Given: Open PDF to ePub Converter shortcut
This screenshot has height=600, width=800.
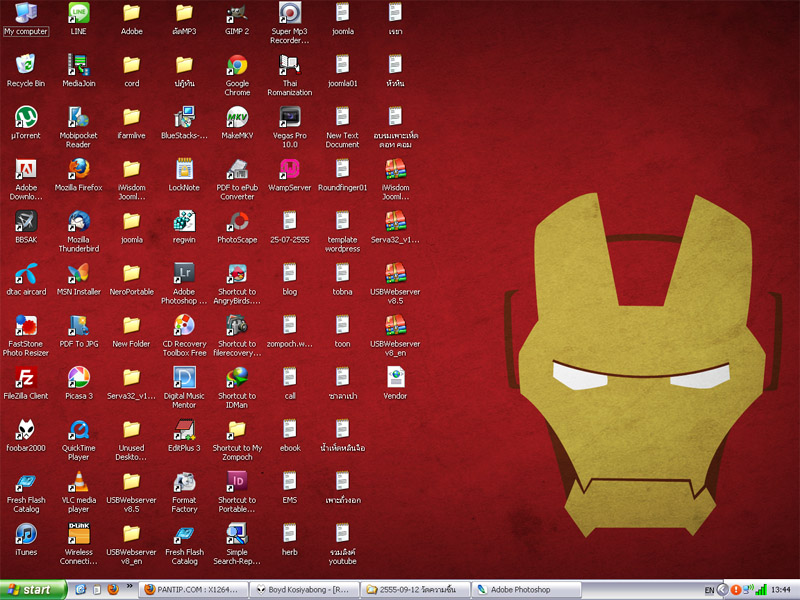Looking at the screenshot, I should (237, 180).
